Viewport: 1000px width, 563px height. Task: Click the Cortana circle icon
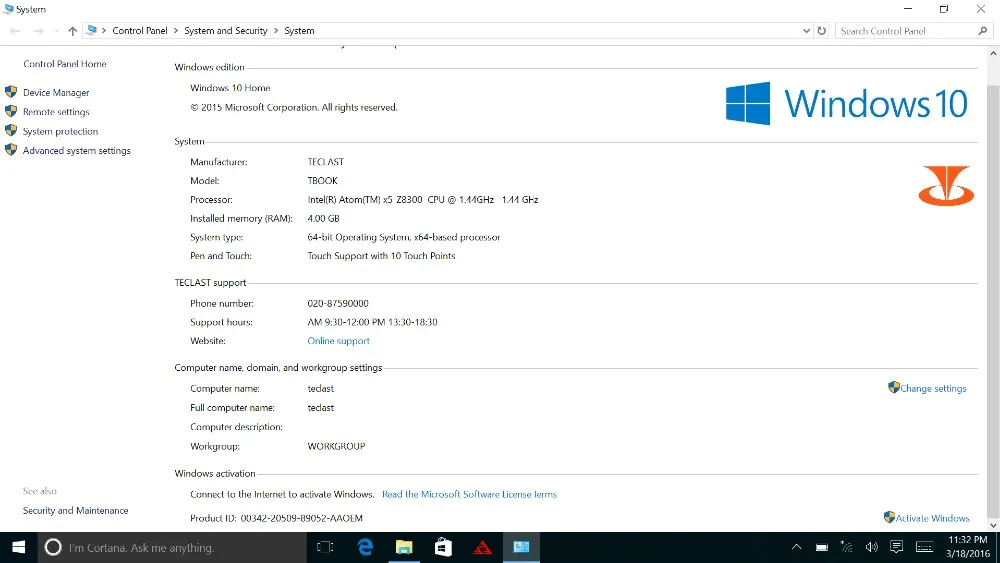[x=53, y=547]
